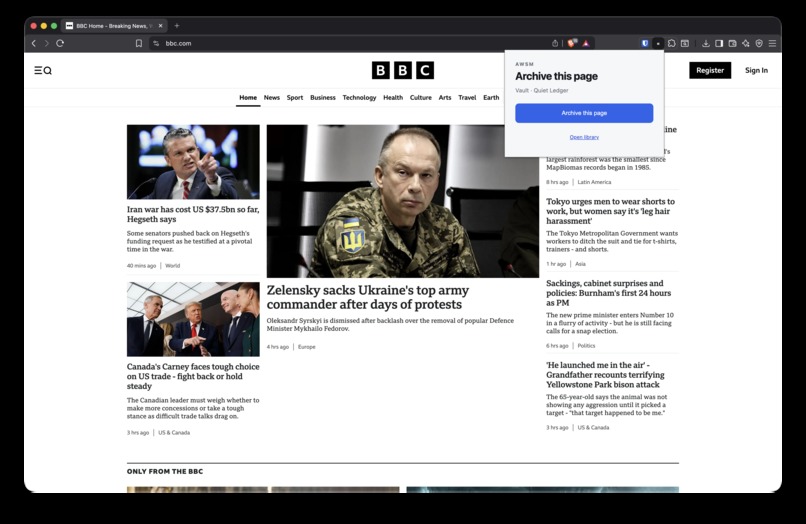Open Leo AI sparkle icon

point(746,43)
